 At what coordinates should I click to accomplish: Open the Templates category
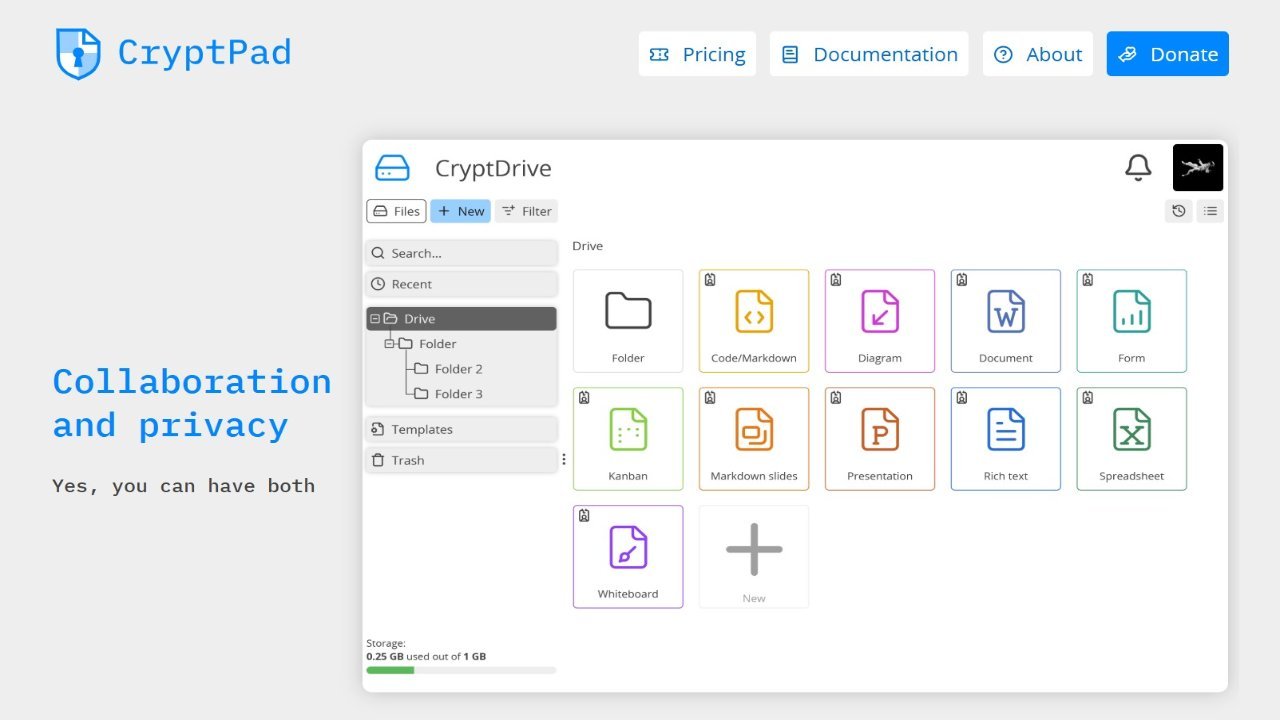[x=461, y=429]
